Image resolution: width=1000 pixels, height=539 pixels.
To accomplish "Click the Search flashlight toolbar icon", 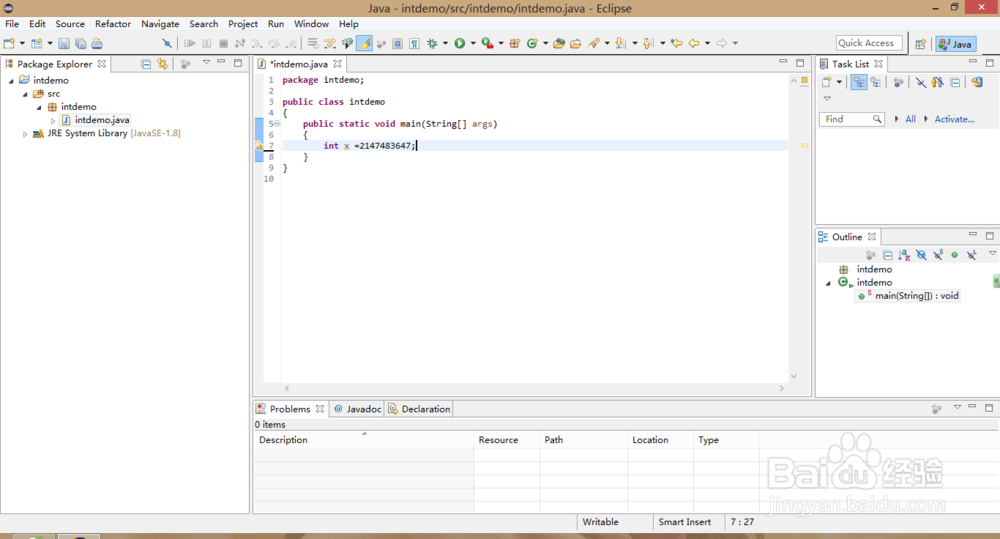I will click(594, 43).
